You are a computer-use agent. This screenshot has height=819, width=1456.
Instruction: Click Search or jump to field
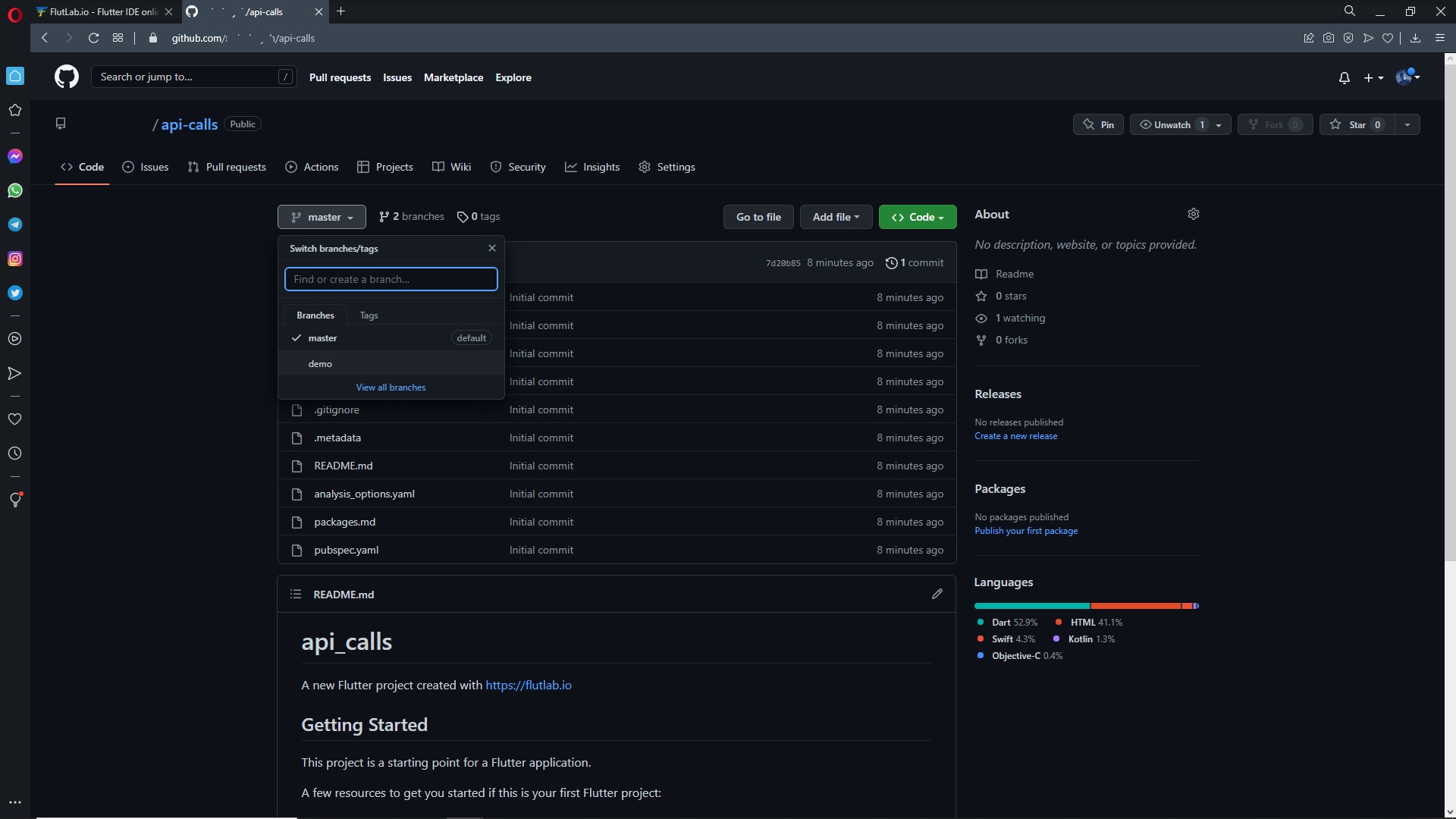193,77
